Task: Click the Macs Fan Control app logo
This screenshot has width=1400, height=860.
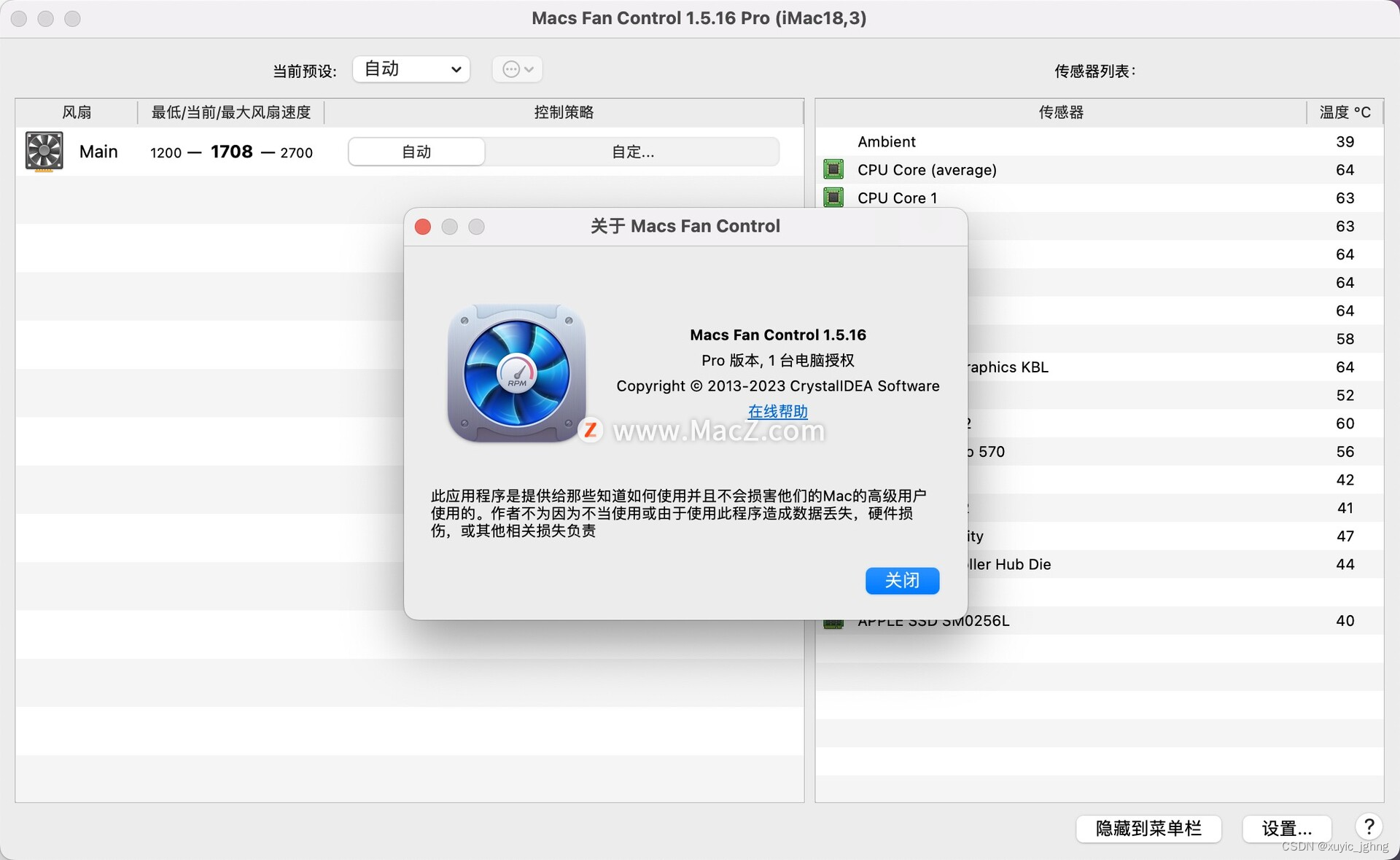Action: pyautogui.click(x=516, y=372)
